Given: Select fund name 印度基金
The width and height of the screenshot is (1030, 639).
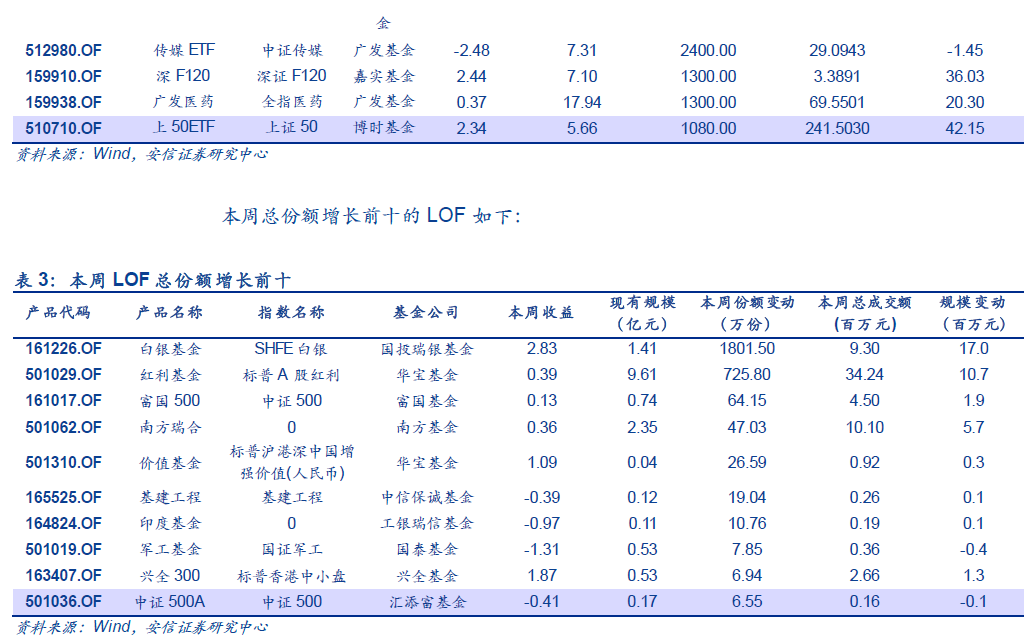Looking at the screenshot, I should pos(170,523).
